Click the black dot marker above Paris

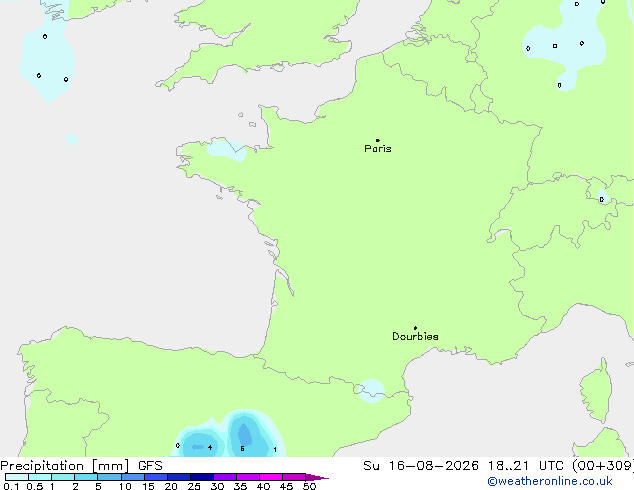(x=378, y=140)
